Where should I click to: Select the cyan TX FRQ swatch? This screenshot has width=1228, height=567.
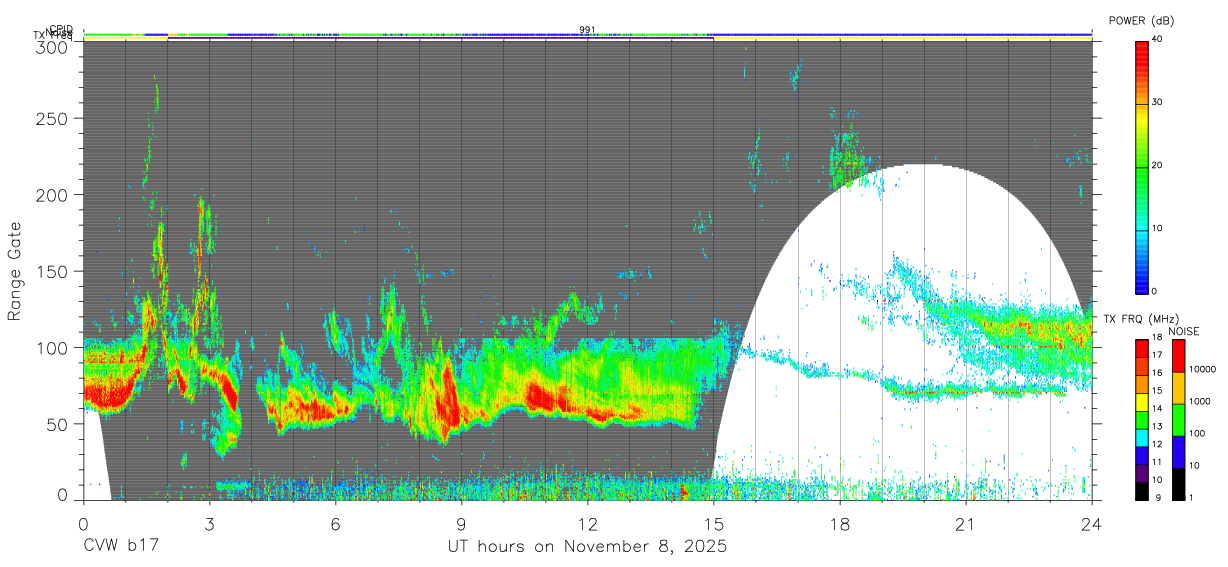click(1140, 437)
